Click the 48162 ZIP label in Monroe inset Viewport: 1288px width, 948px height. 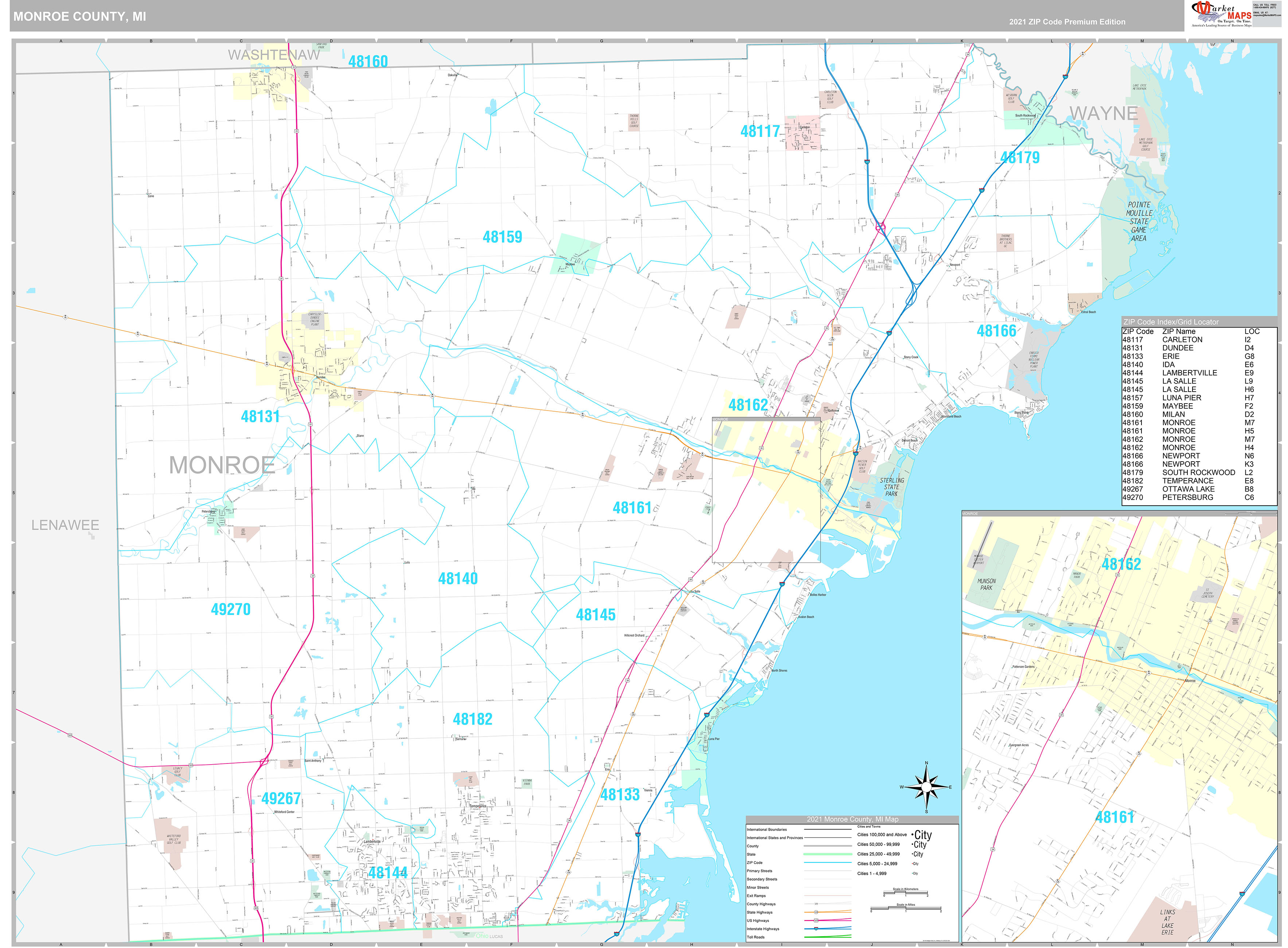(x=1121, y=564)
